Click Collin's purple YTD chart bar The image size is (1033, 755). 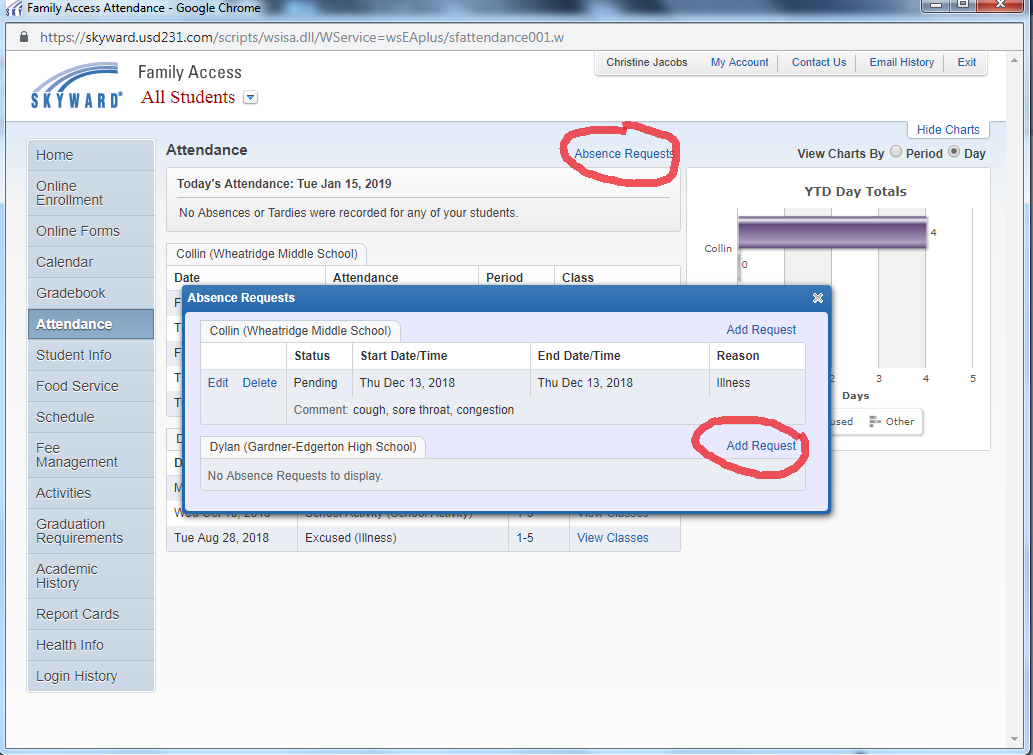tap(833, 233)
